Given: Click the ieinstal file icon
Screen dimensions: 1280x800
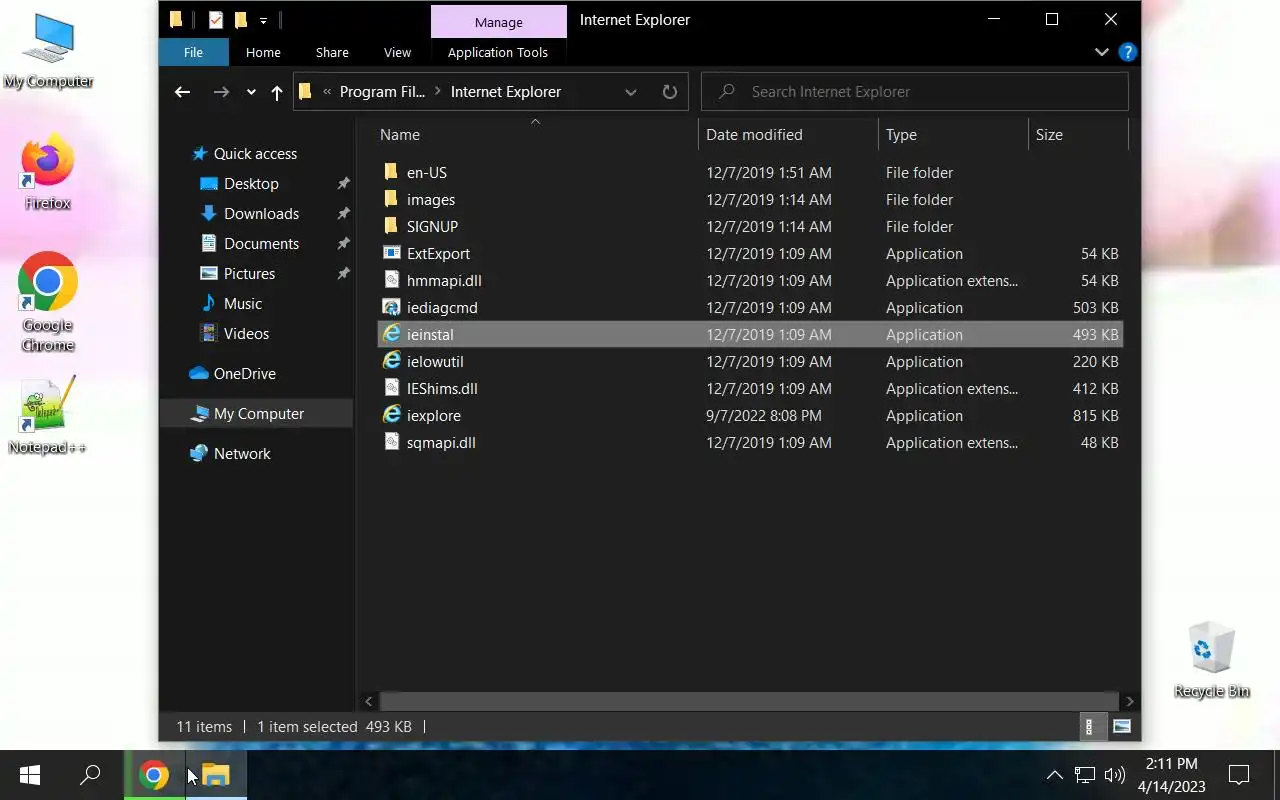Looking at the screenshot, I should tap(391, 334).
